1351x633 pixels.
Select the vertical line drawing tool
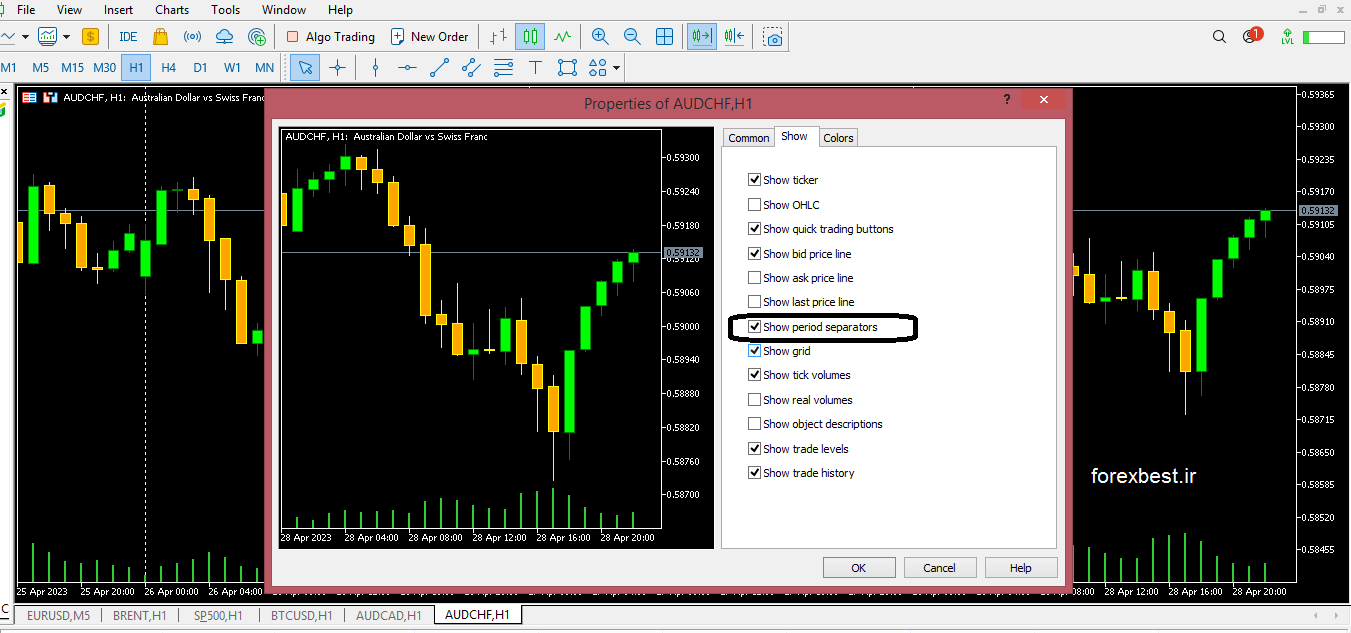coord(375,67)
